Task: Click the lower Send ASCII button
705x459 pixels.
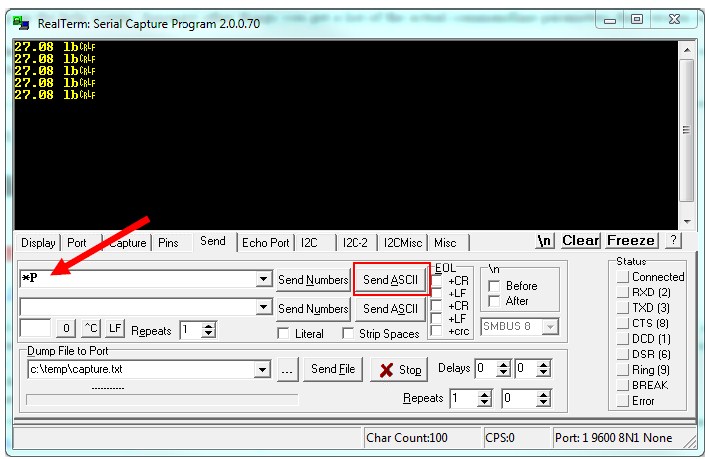Action: tap(390, 309)
